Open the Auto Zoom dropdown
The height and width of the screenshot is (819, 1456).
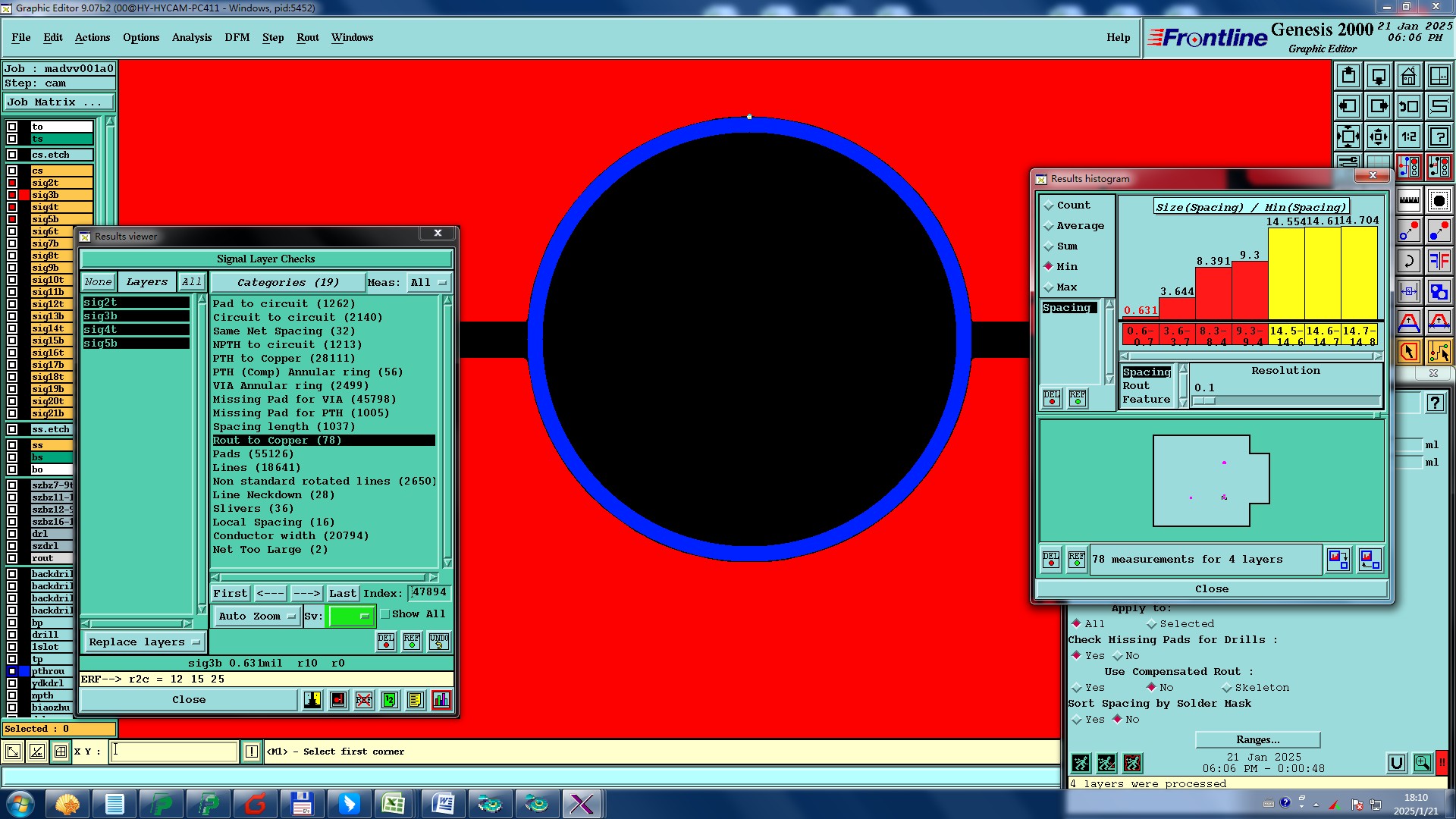click(x=257, y=617)
